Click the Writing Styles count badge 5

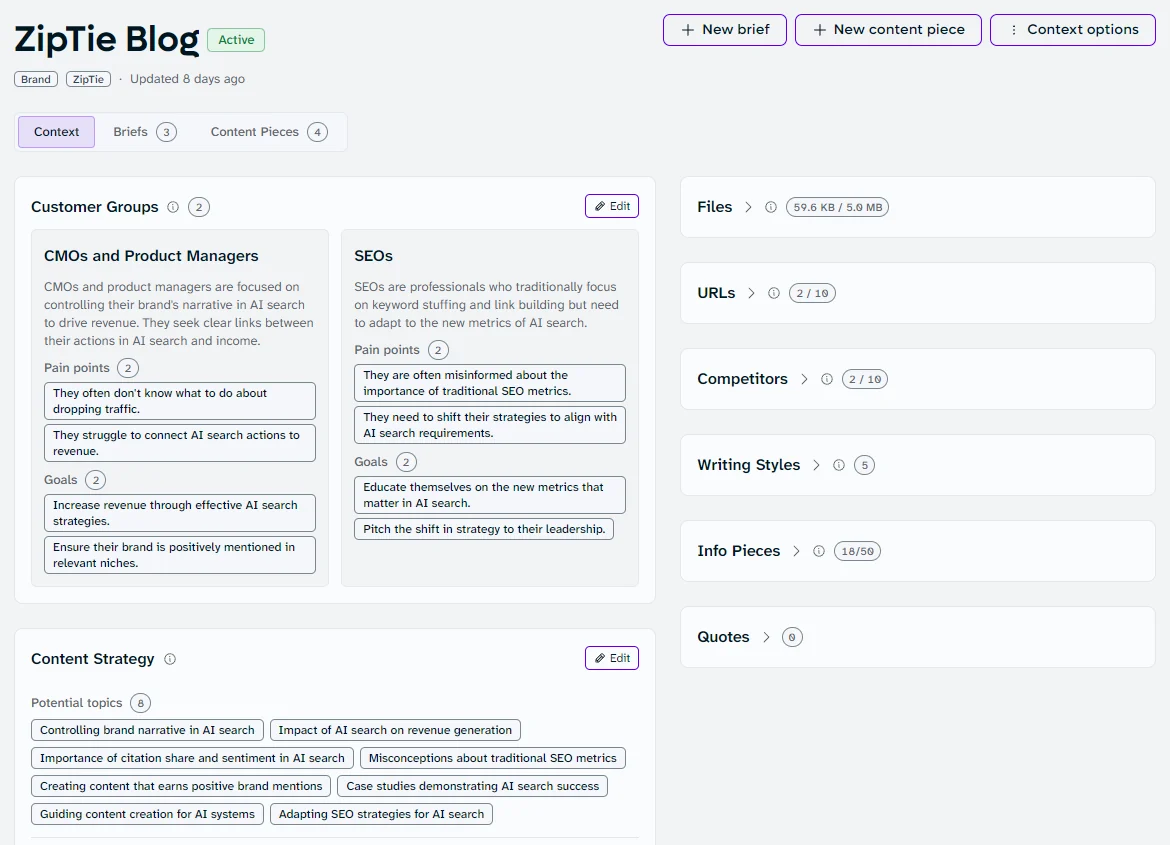coord(864,465)
